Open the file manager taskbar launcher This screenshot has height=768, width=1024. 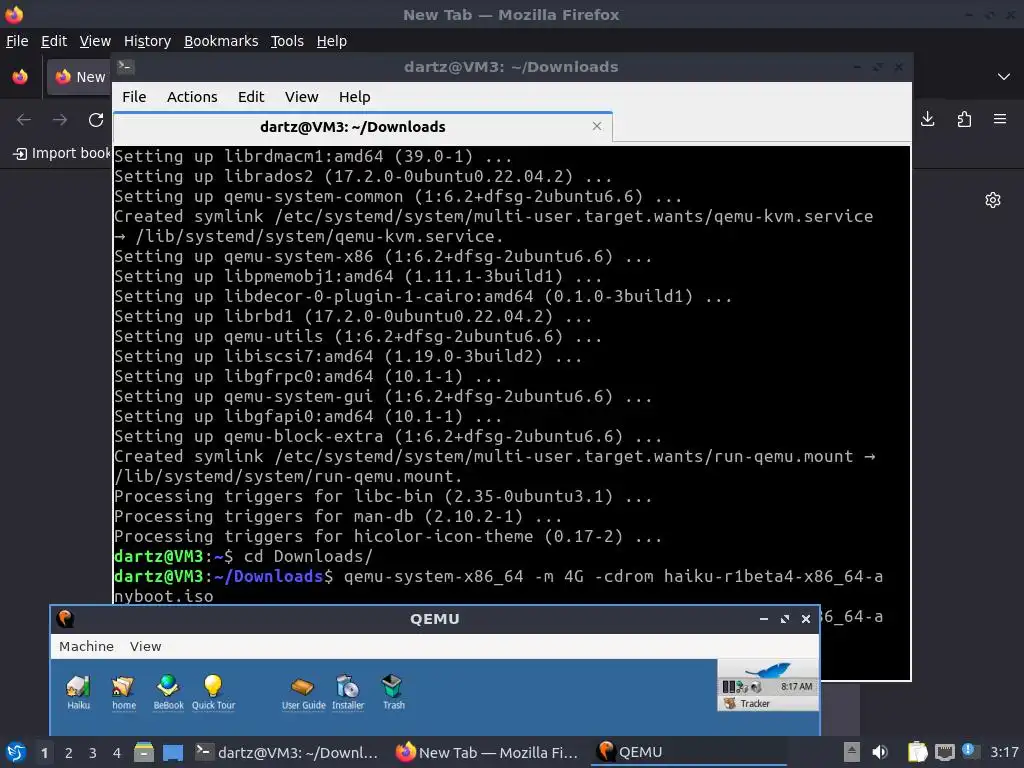pos(144,752)
